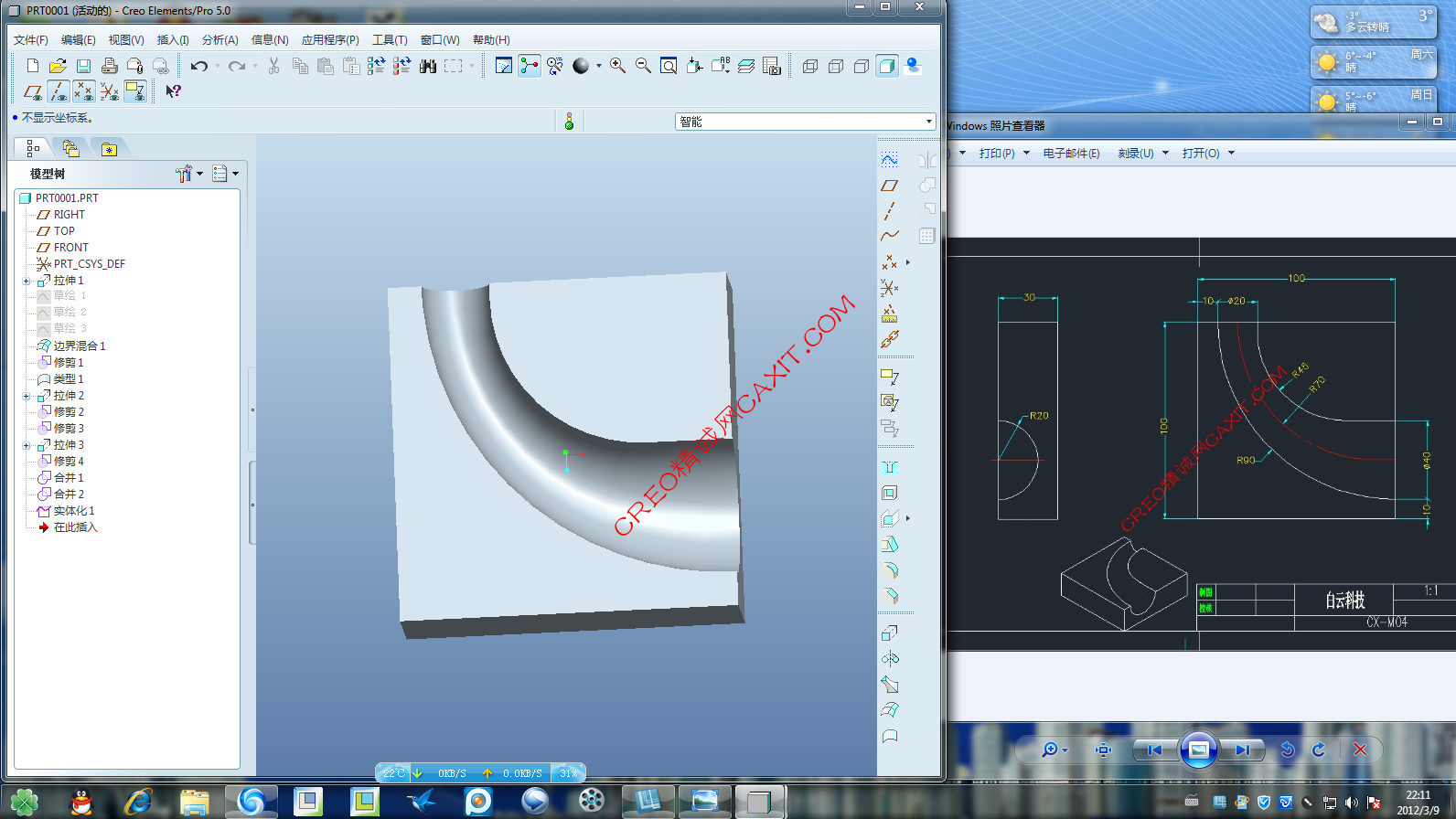
Task: Undo the last operation
Action: (199, 66)
